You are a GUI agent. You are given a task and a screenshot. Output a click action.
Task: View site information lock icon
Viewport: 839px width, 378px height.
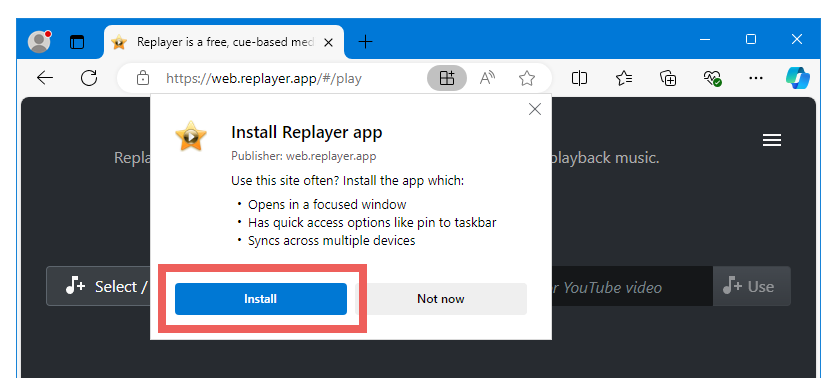click(142, 78)
